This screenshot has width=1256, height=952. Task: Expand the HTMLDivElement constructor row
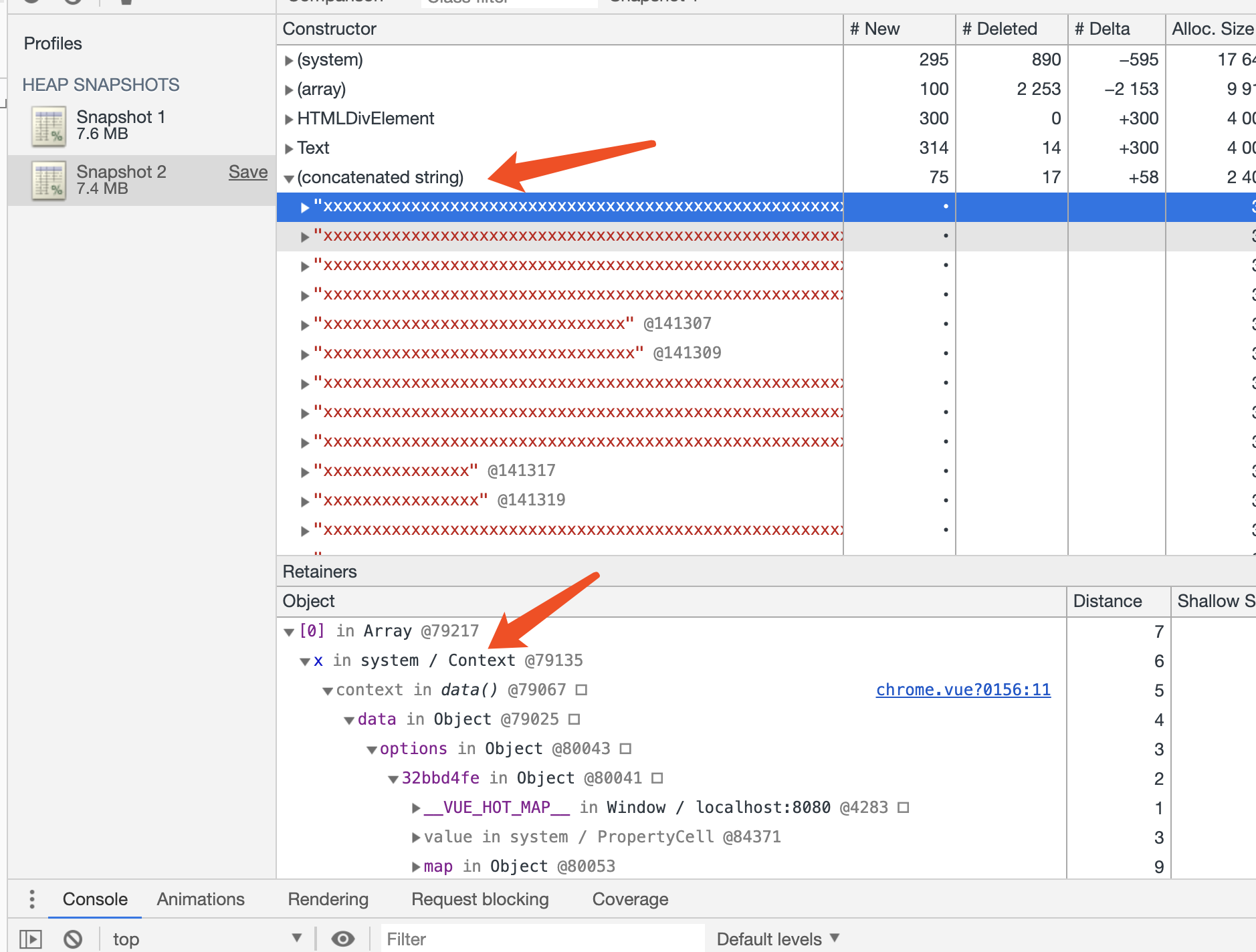tap(288, 119)
